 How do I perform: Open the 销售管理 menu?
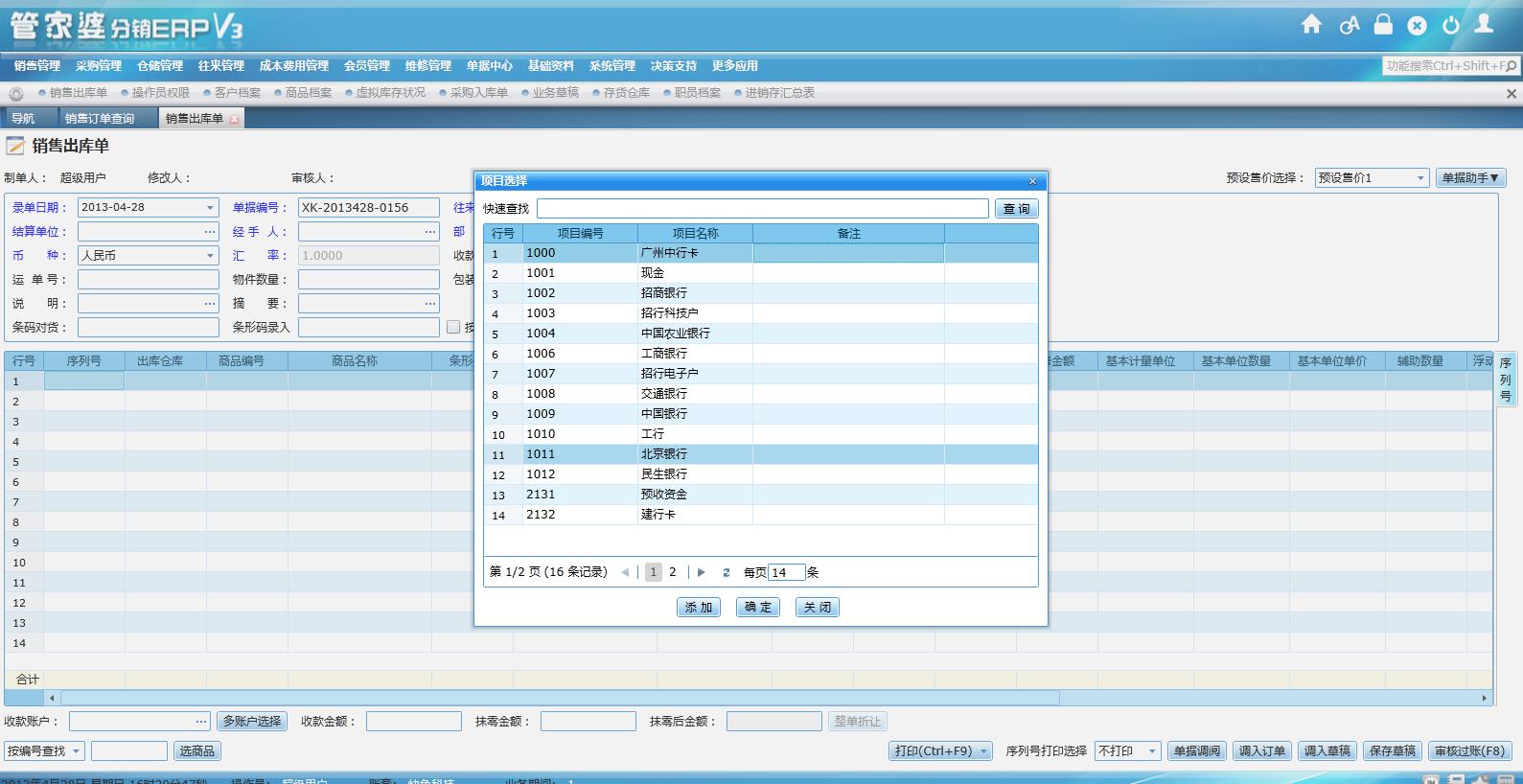coord(37,66)
